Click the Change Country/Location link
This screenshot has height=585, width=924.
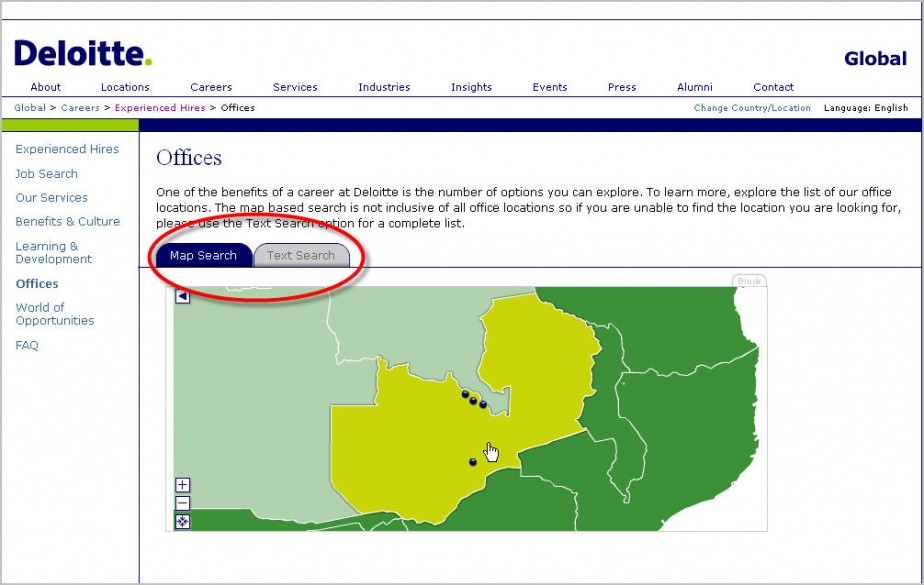click(752, 108)
